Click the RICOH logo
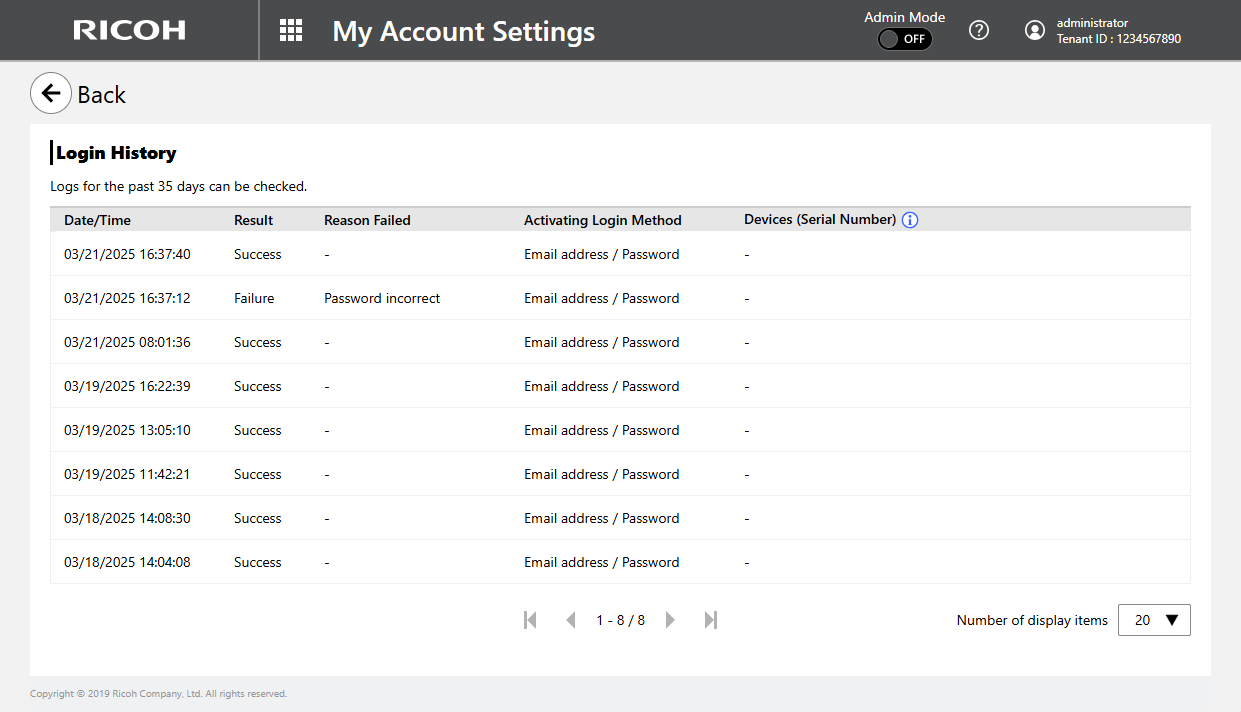 [129, 30]
